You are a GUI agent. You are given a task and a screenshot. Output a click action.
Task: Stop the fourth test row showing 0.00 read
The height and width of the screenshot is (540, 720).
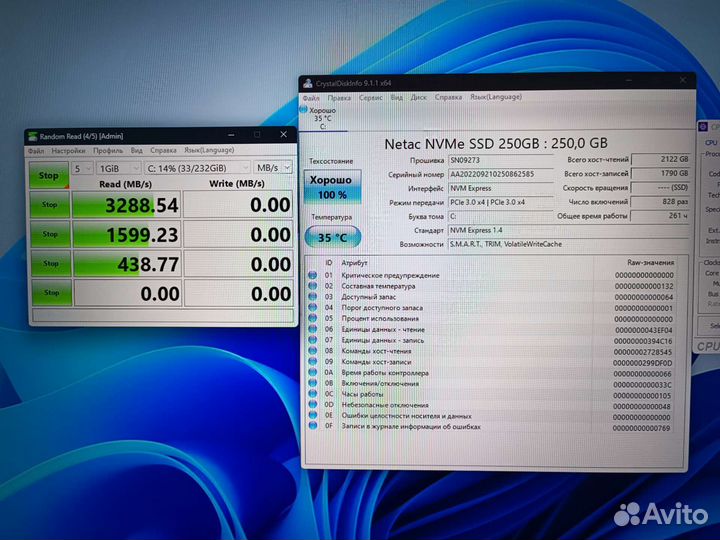(51, 292)
